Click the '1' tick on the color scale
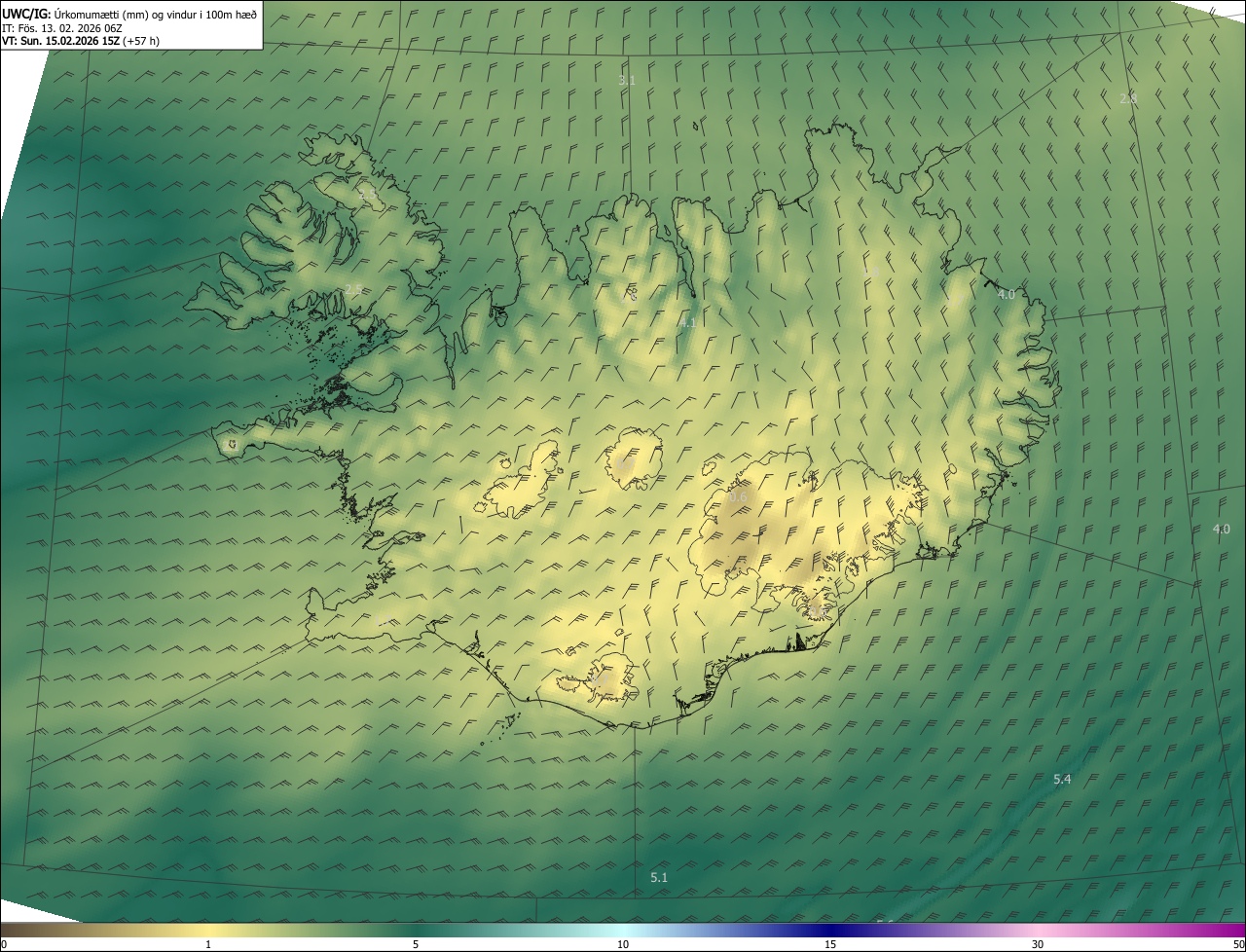 pyautogui.click(x=208, y=944)
